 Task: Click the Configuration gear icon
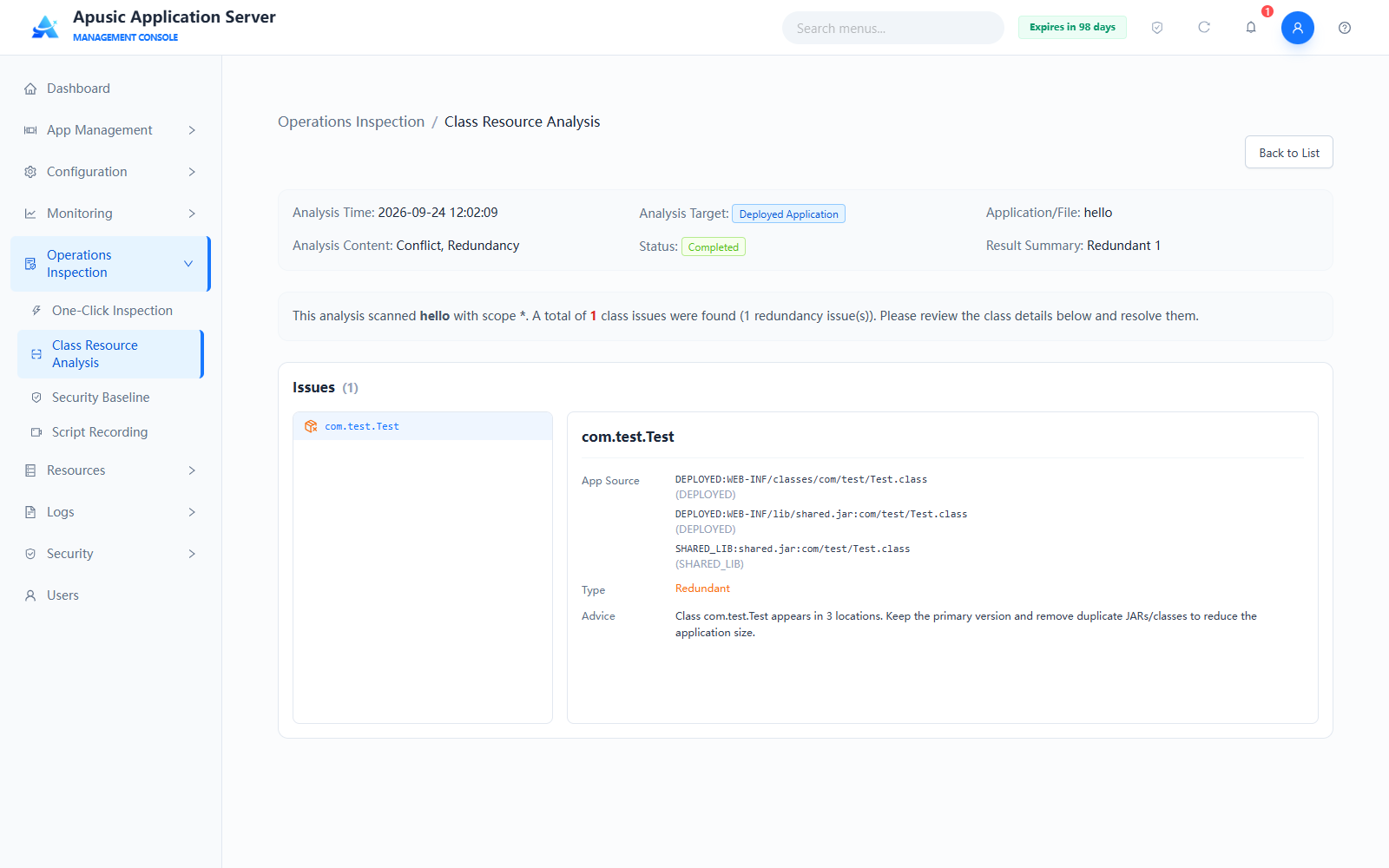(x=30, y=172)
